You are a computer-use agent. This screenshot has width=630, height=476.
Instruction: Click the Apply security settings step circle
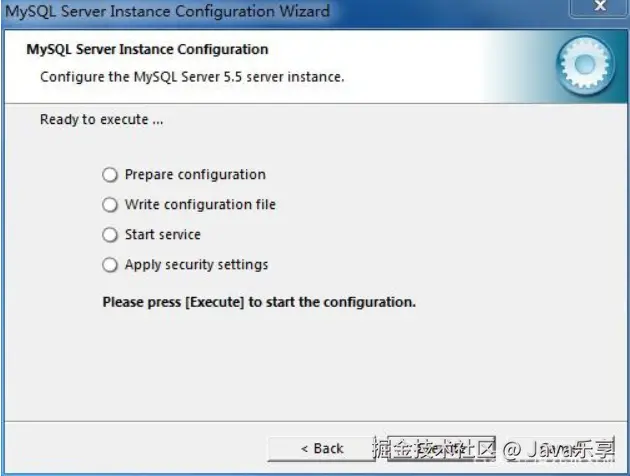click(110, 265)
